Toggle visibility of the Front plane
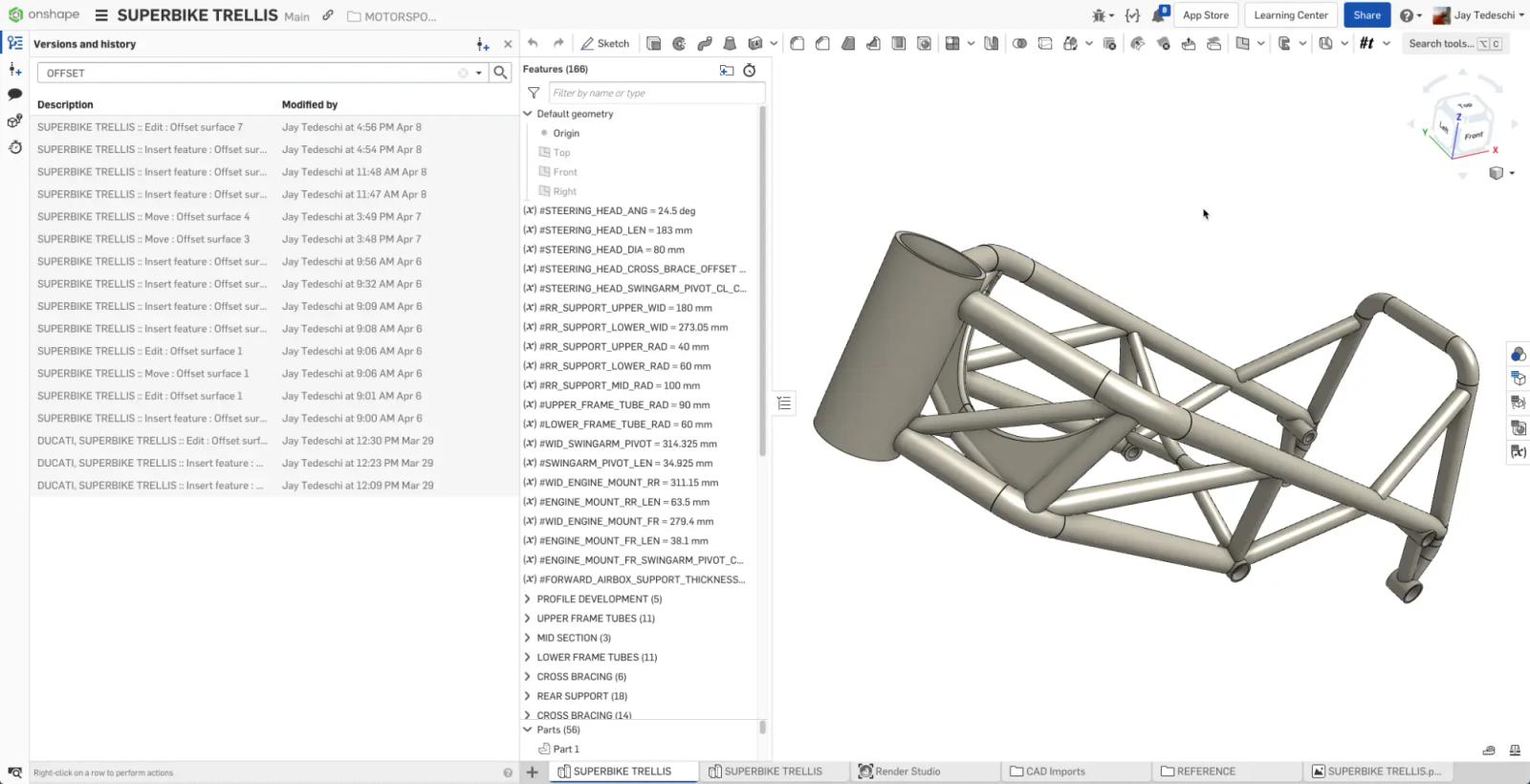 tap(544, 172)
